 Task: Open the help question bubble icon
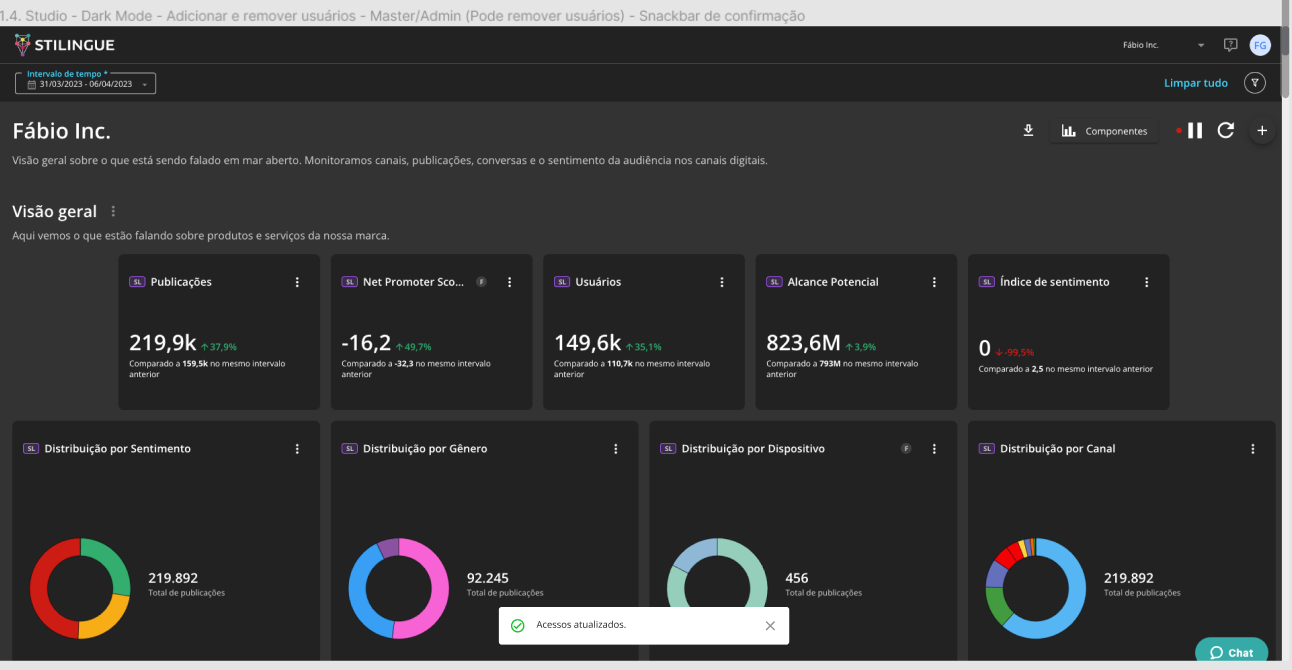(1230, 45)
